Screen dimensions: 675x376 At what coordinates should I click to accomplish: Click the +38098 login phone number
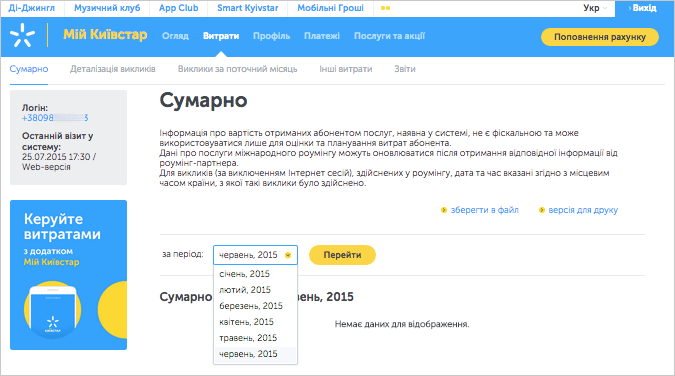55,118
